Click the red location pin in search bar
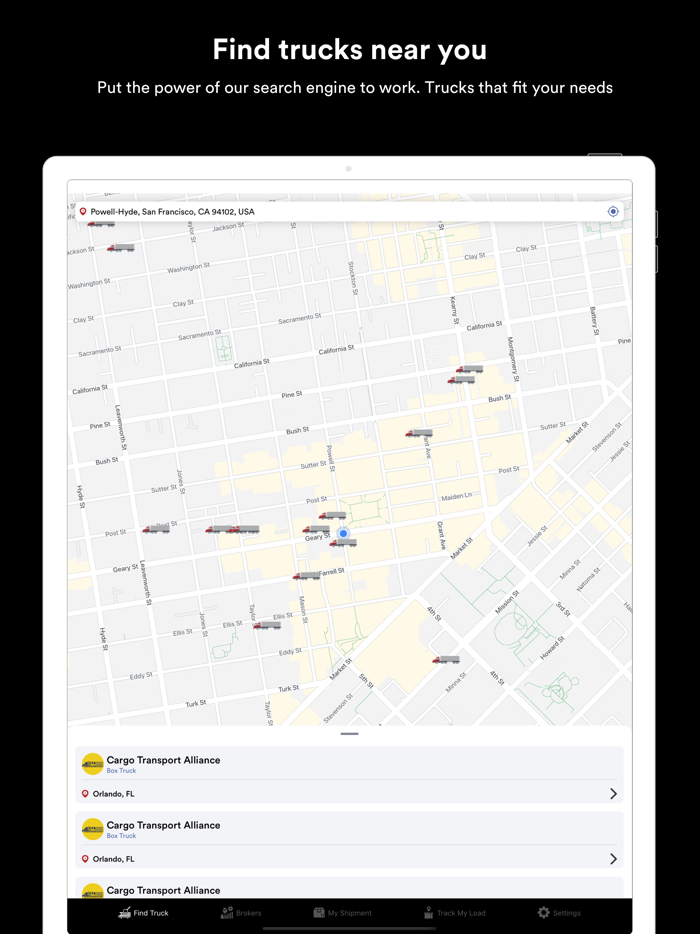 click(83, 211)
